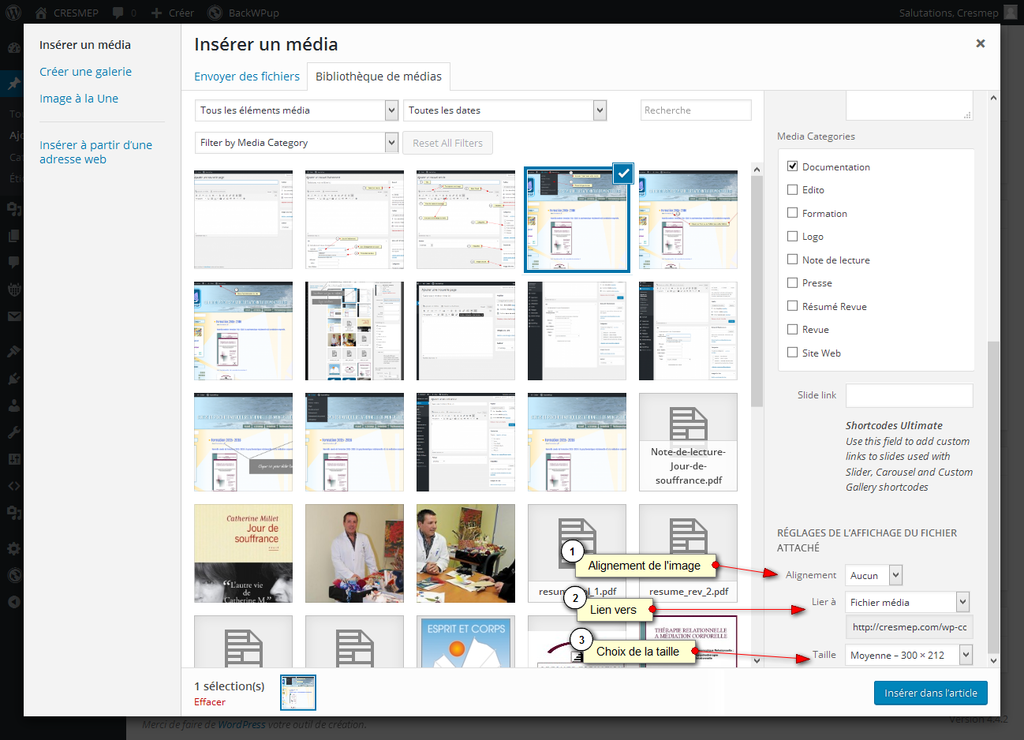Image resolution: width=1024 pixels, height=740 pixels.
Task: Check the Note de lecture category
Action: click(792, 259)
